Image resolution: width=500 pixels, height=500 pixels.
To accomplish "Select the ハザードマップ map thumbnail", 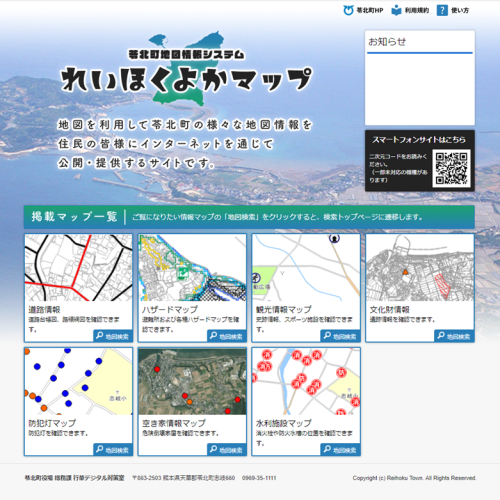I will tap(192, 268).
